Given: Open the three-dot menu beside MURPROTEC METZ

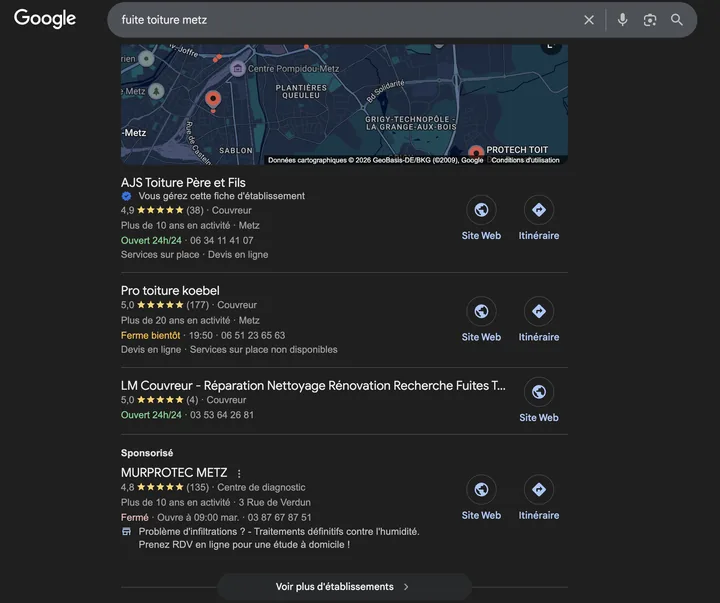Looking at the screenshot, I should point(239,473).
